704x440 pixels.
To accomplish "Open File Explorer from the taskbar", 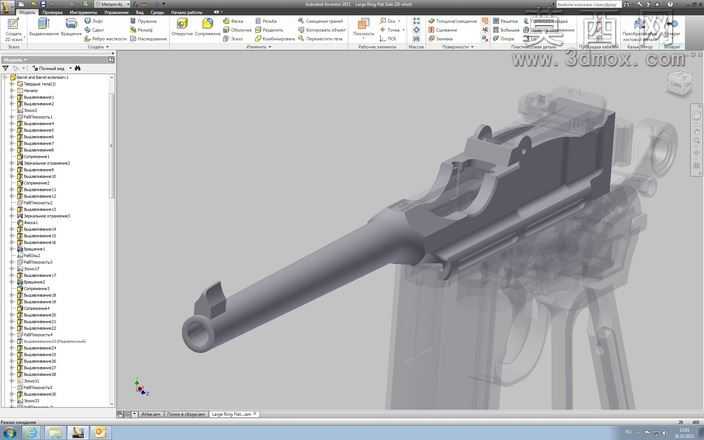I will [55, 433].
